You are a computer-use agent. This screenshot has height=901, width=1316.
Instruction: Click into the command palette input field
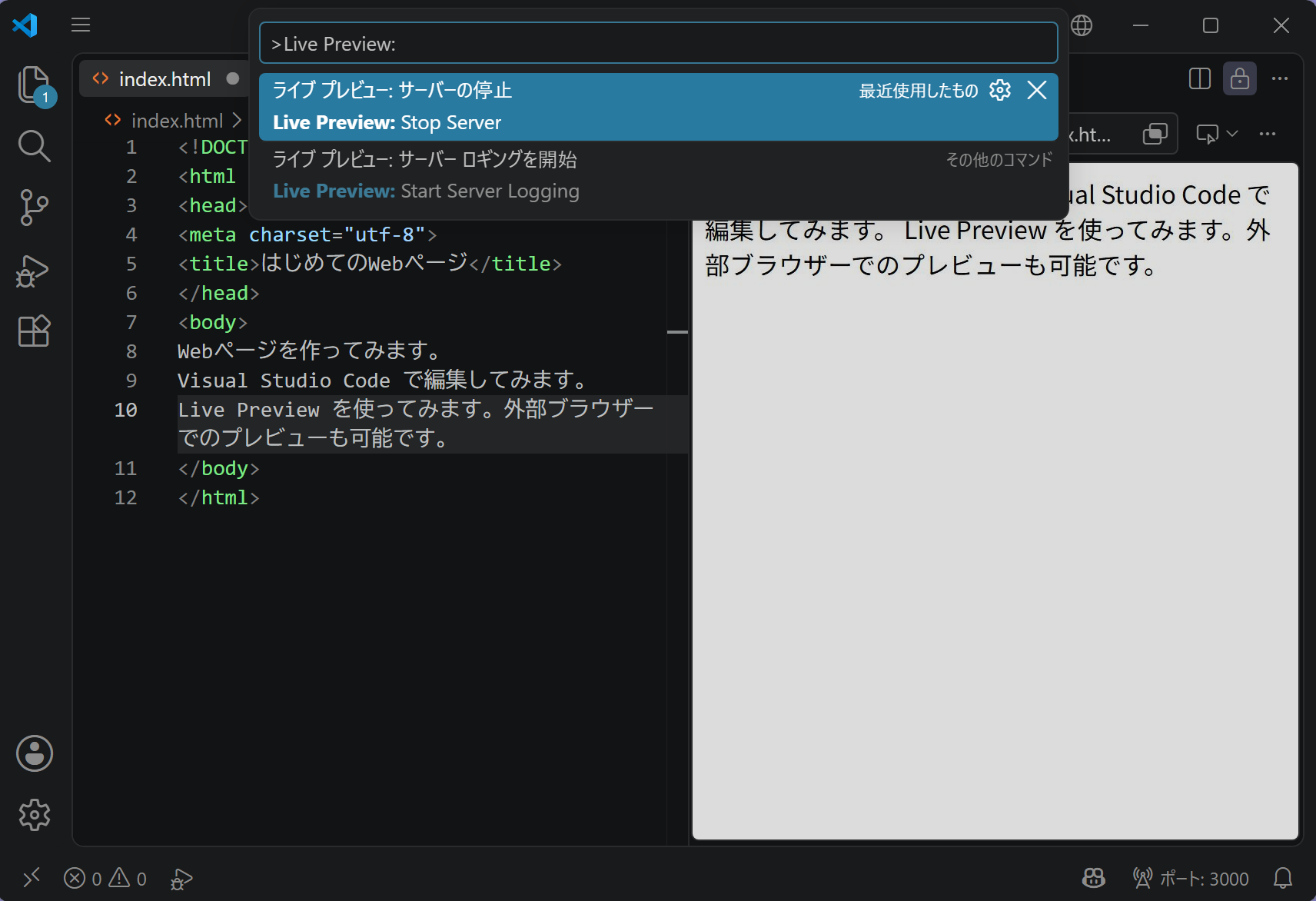click(659, 43)
